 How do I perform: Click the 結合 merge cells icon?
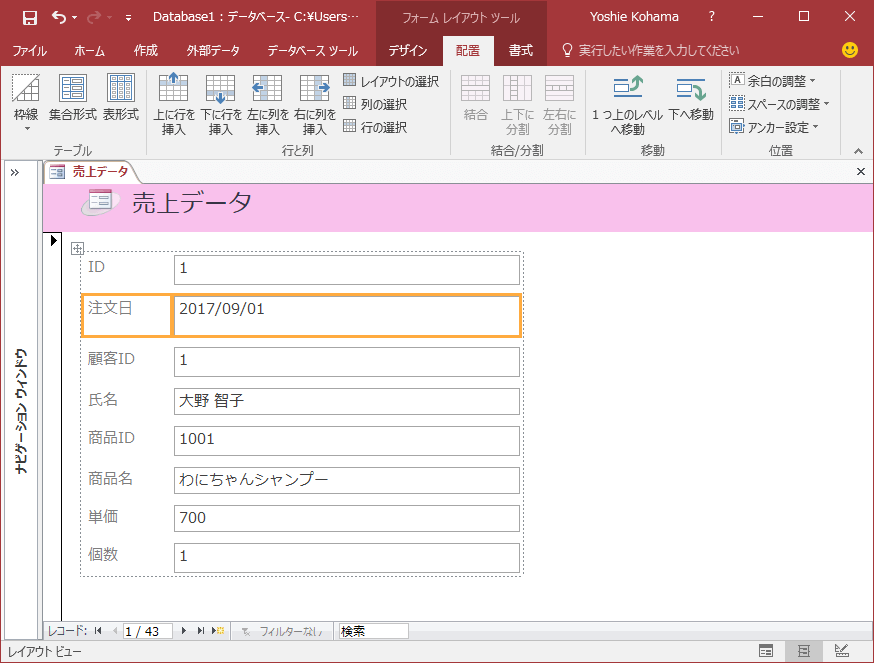point(475,98)
